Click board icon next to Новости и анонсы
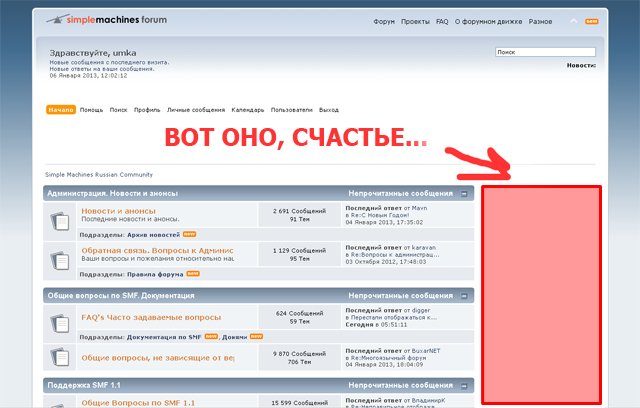 tap(60, 221)
